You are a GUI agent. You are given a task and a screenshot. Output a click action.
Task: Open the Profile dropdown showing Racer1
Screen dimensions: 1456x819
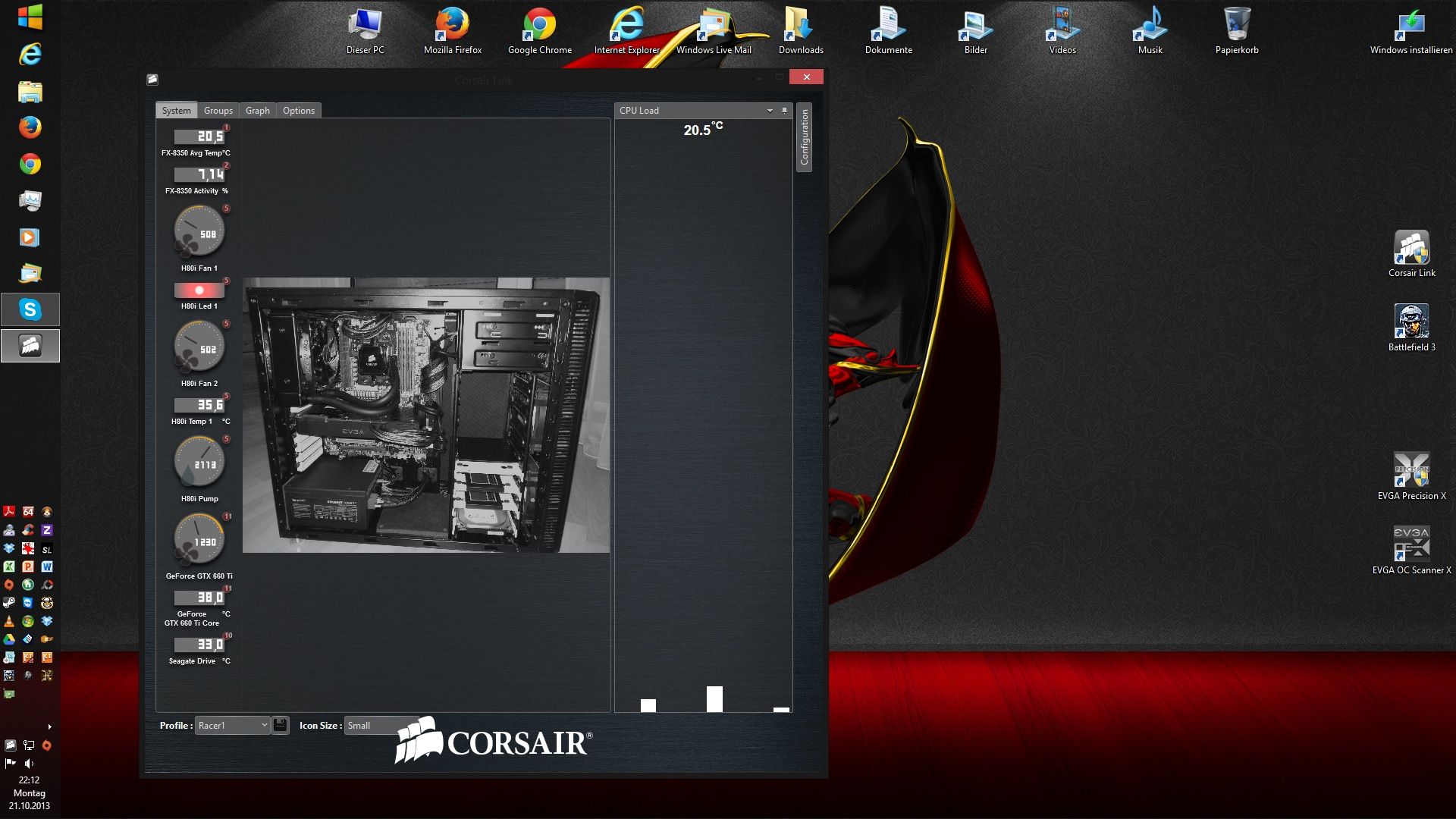click(232, 725)
